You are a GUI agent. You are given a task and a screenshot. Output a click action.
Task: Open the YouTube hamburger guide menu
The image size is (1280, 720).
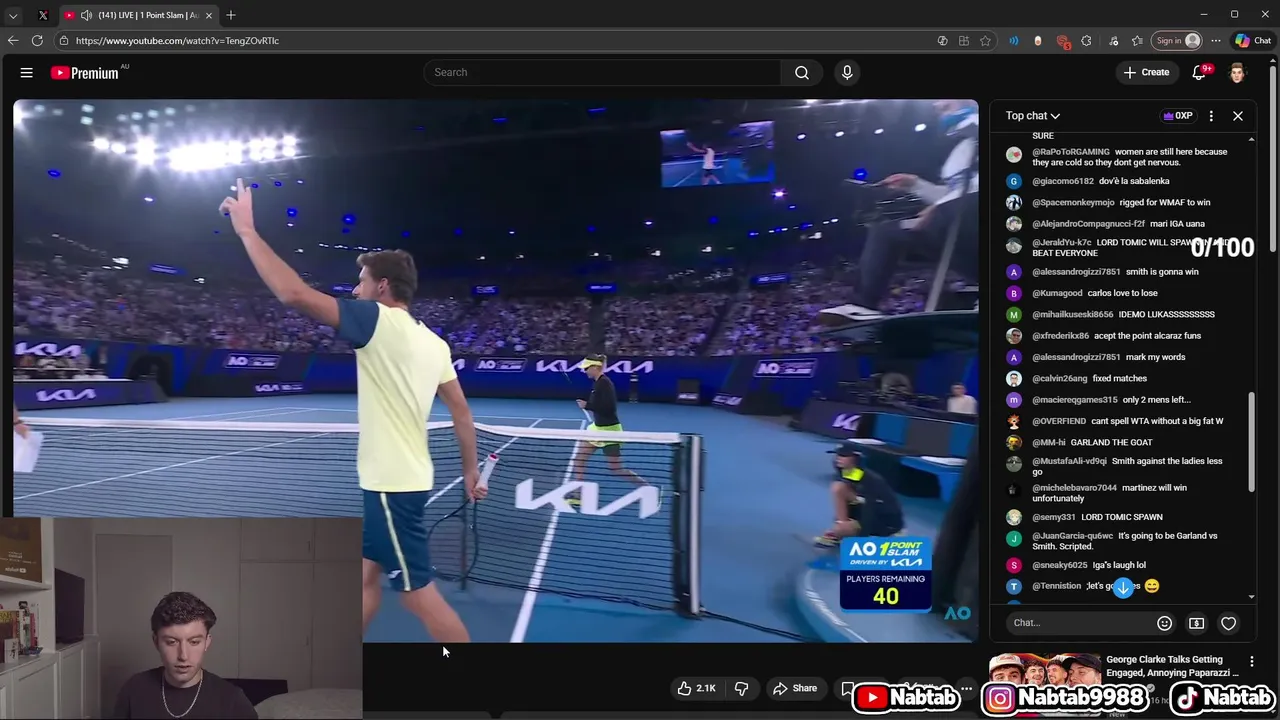[x=27, y=72]
